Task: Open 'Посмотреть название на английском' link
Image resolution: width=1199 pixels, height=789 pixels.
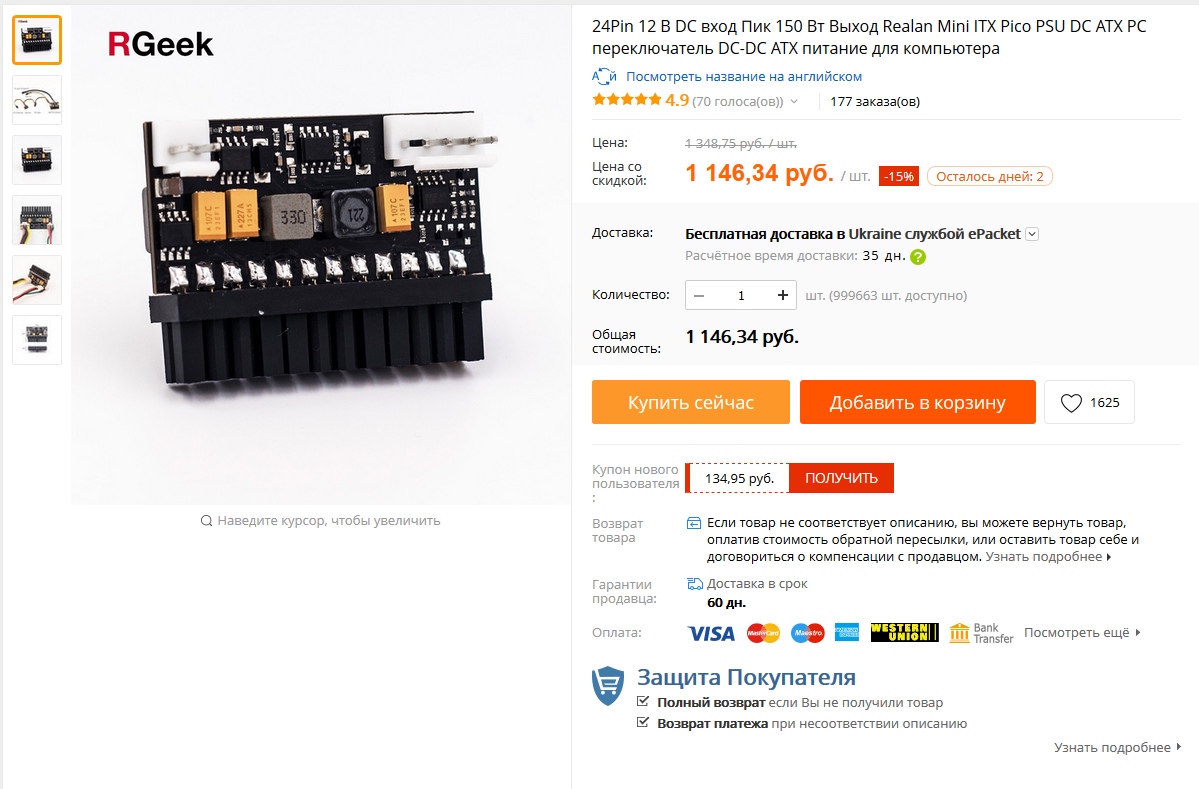Action: tap(743, 76)
